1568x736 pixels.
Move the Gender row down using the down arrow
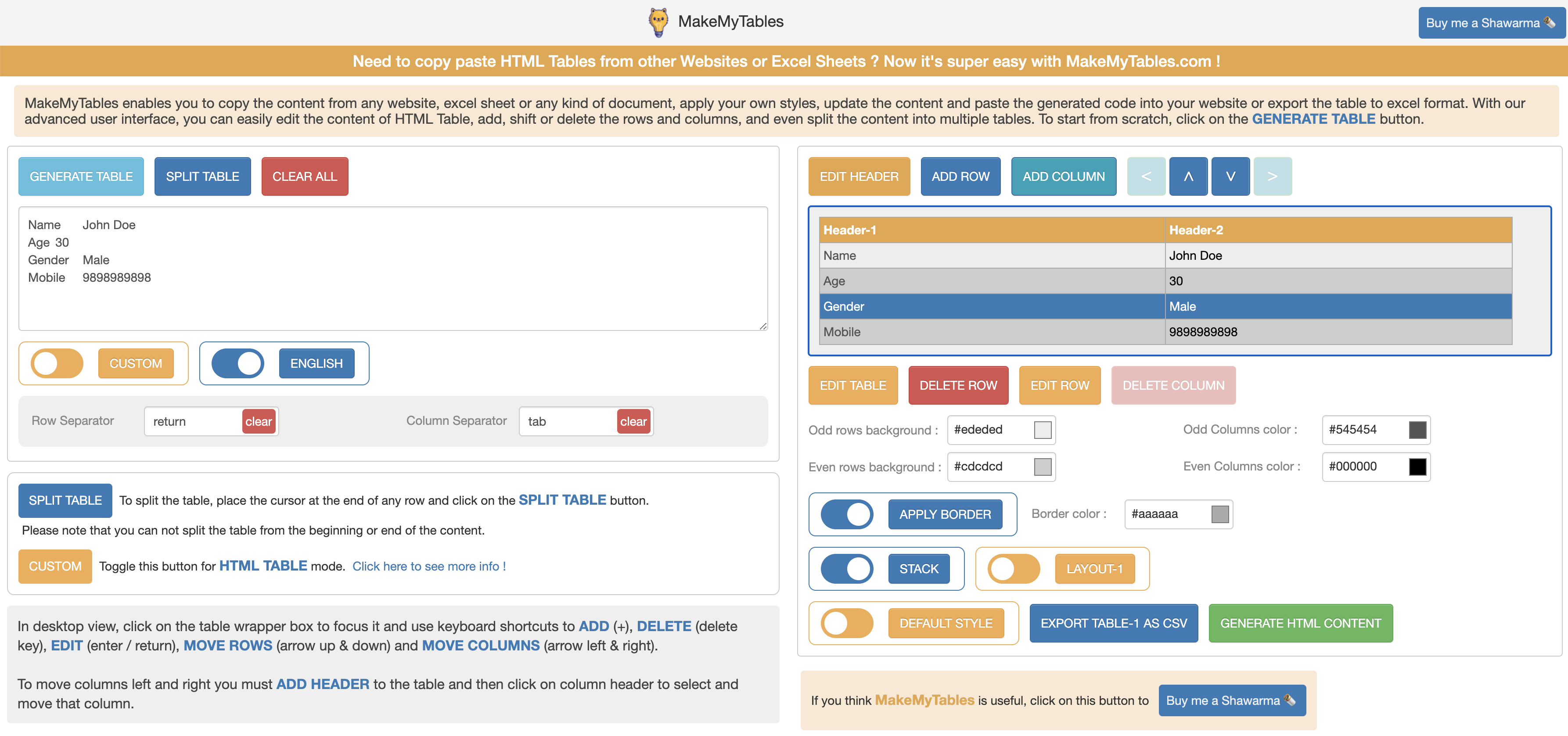click(x=1231, y=176)
